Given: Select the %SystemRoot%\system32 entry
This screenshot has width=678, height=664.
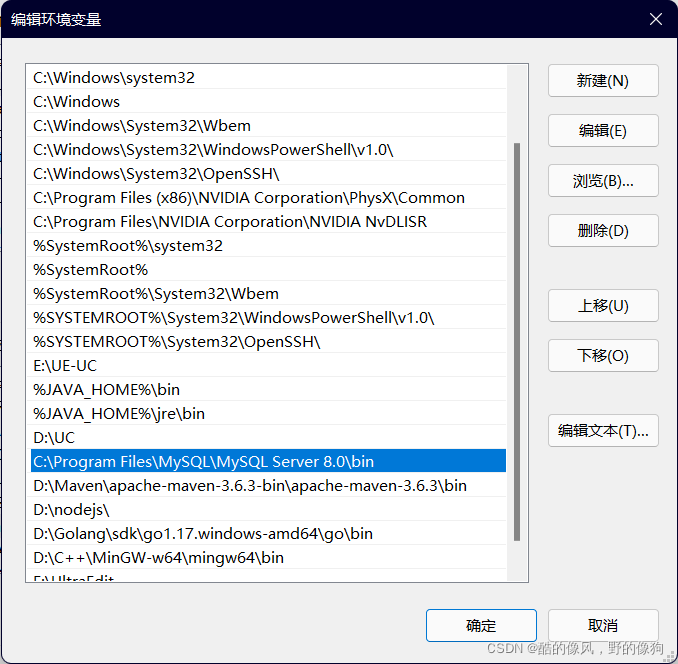Looking at the screenshot, I should pos(268,246).
